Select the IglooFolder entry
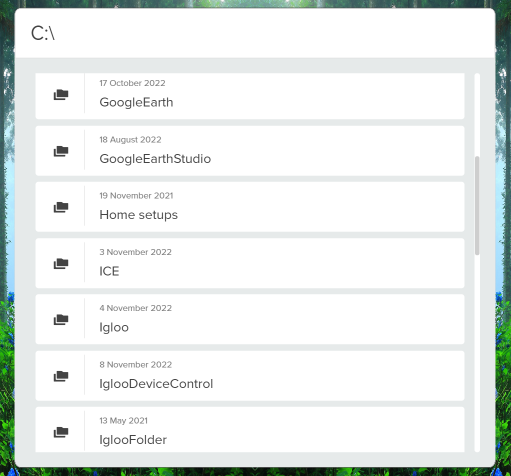The width and height of the screenshot is (511, 476). click(250, 429)
